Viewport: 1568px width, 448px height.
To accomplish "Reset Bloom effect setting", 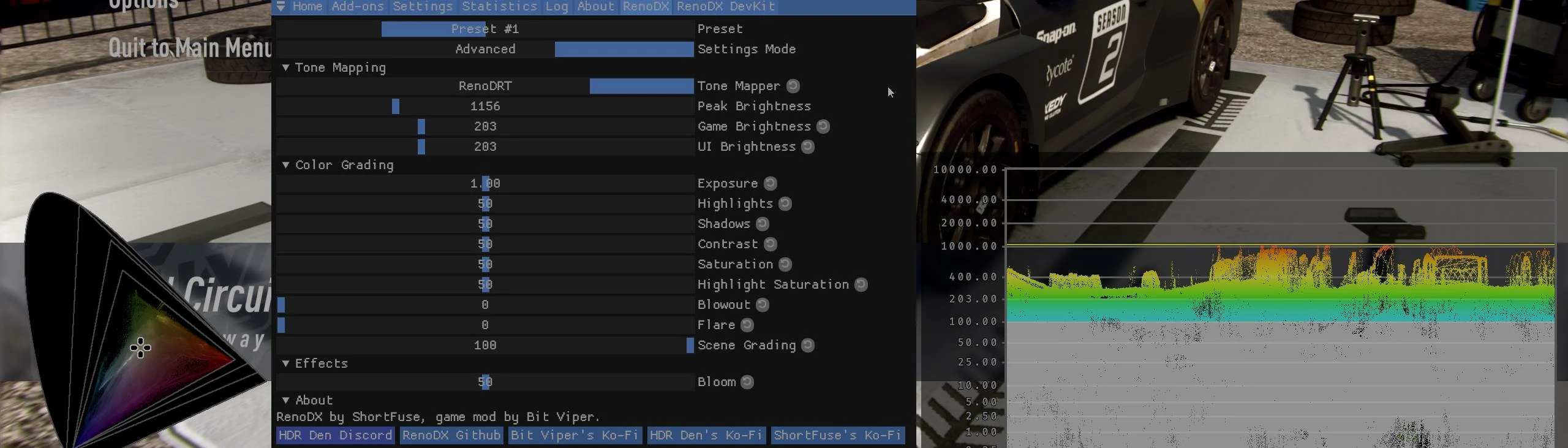I will 747,382.
